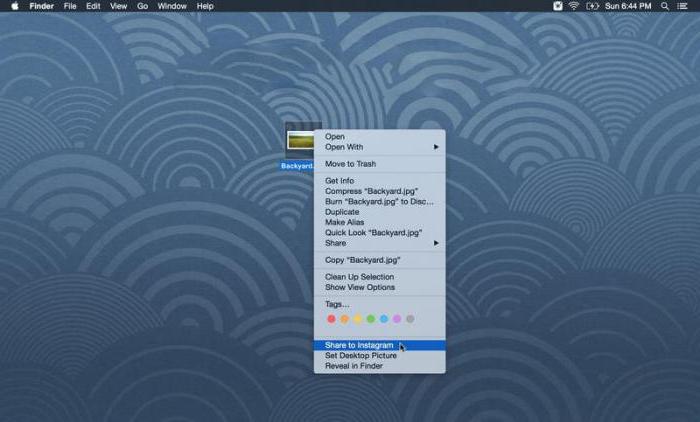700x422 pixels.
Task: Choose Share to Instagram
Action: pyautogui.click(x=379, y=345)
